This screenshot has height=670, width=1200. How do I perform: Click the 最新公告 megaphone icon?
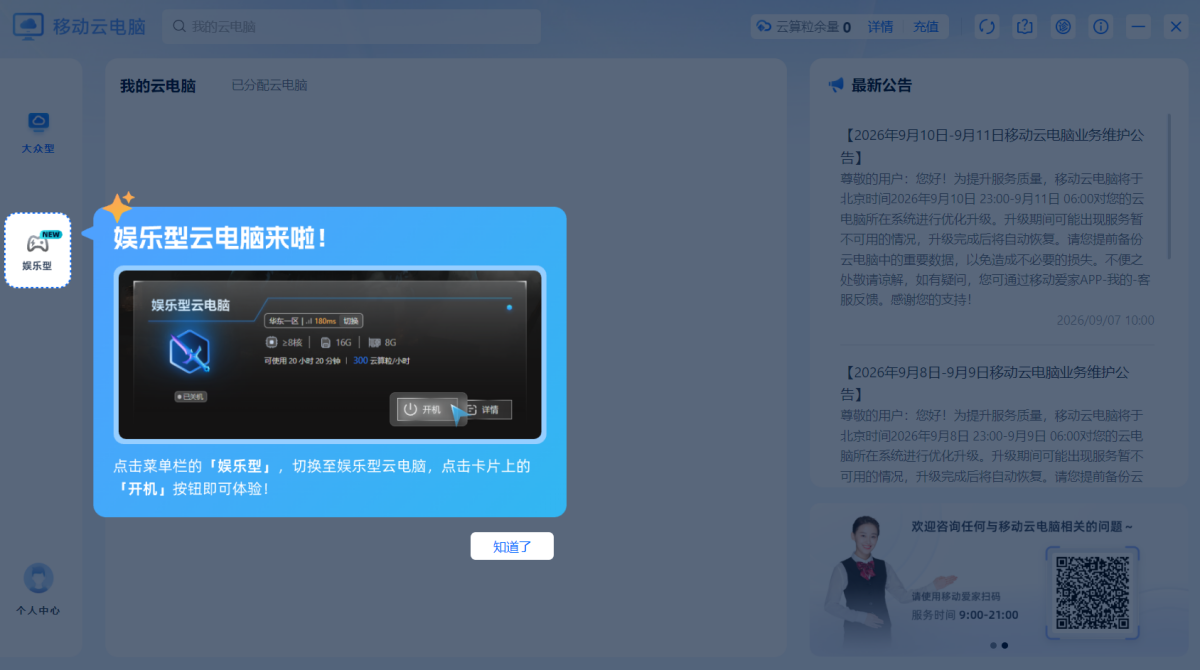click(836, 86)
